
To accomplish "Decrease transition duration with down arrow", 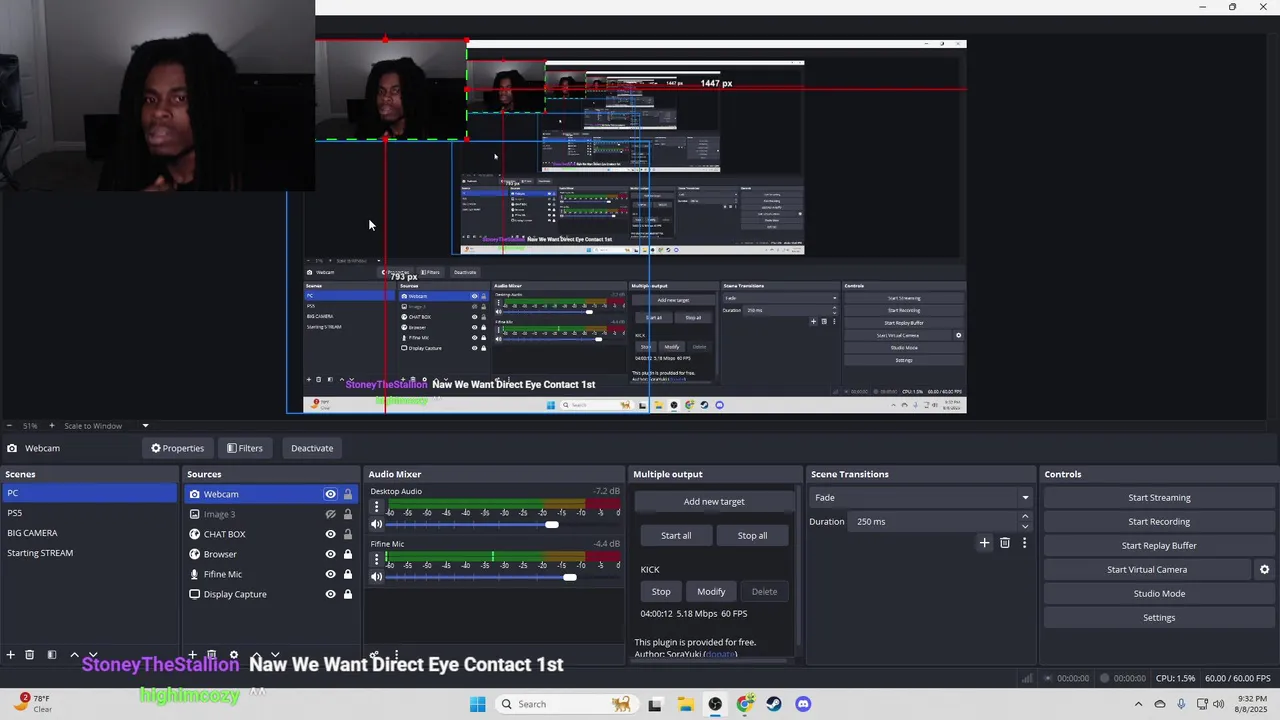I will click(1025, 526).
